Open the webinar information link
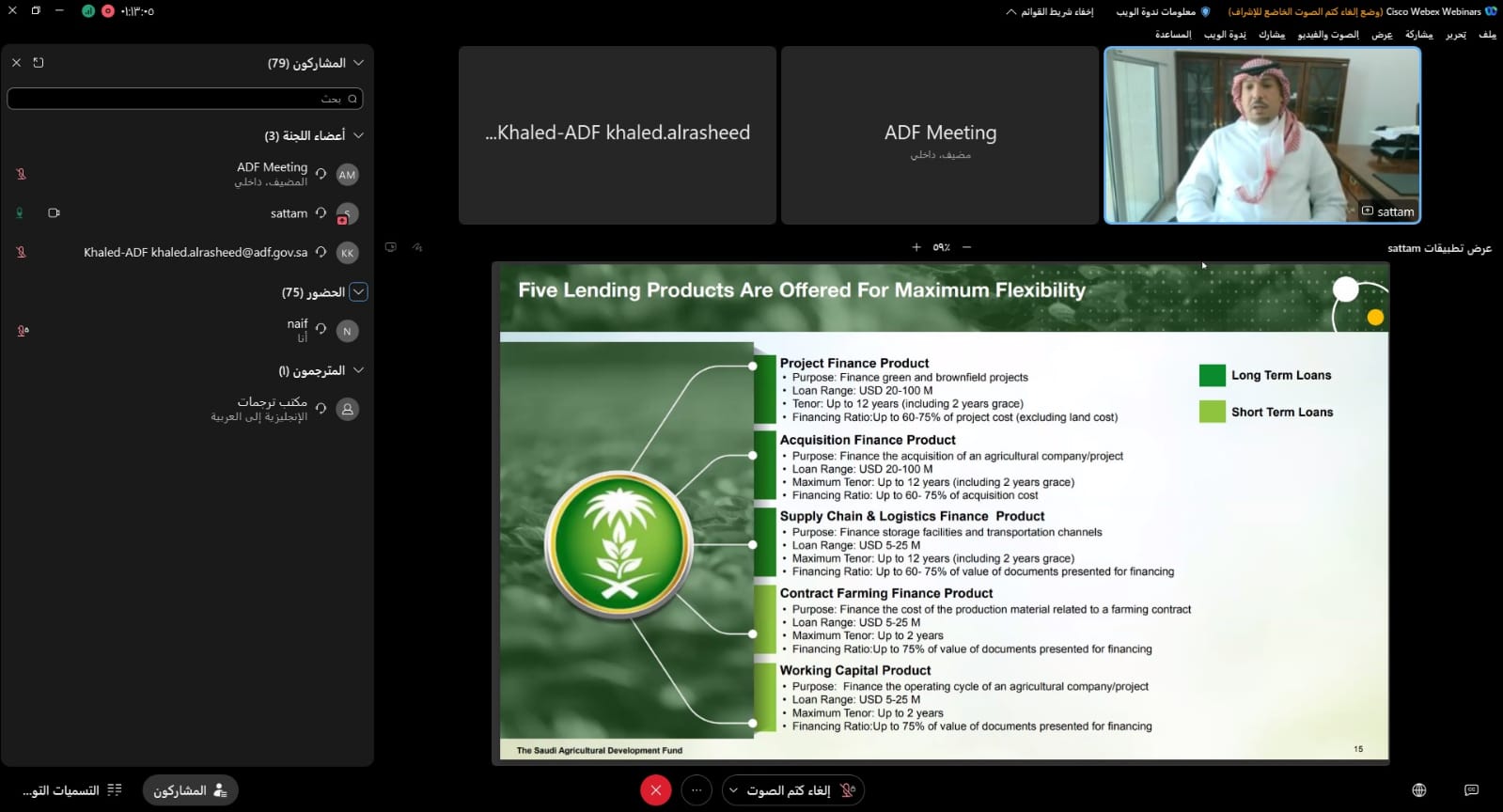Image resolution: width=1503 pixels, height=812 pixels. 1163,12
